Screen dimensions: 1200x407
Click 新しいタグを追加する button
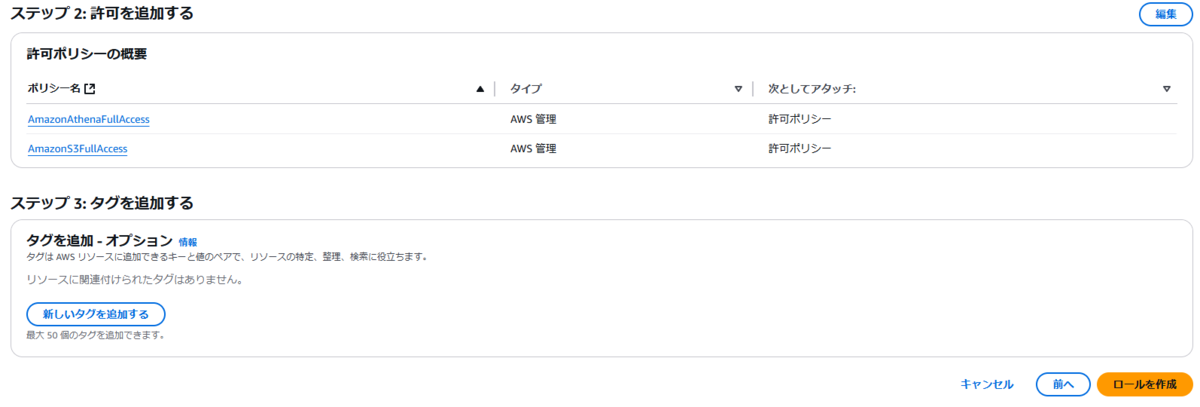tap(96, 314)
